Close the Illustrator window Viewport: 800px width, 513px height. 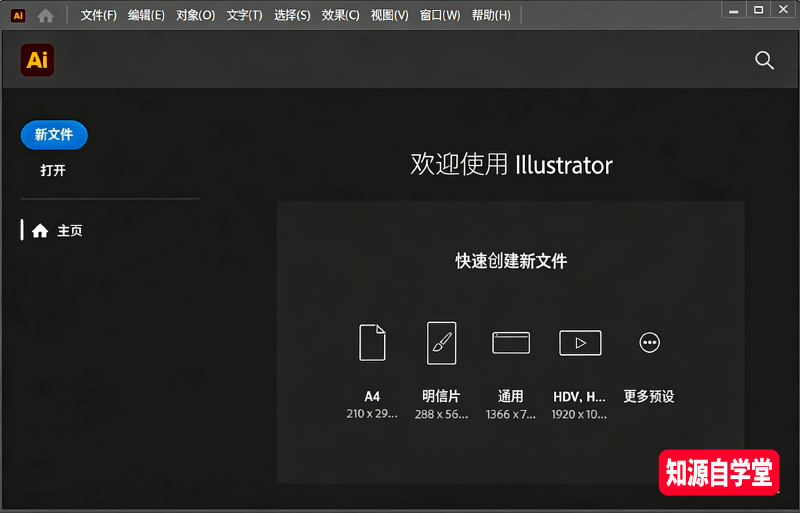(783, 10)
